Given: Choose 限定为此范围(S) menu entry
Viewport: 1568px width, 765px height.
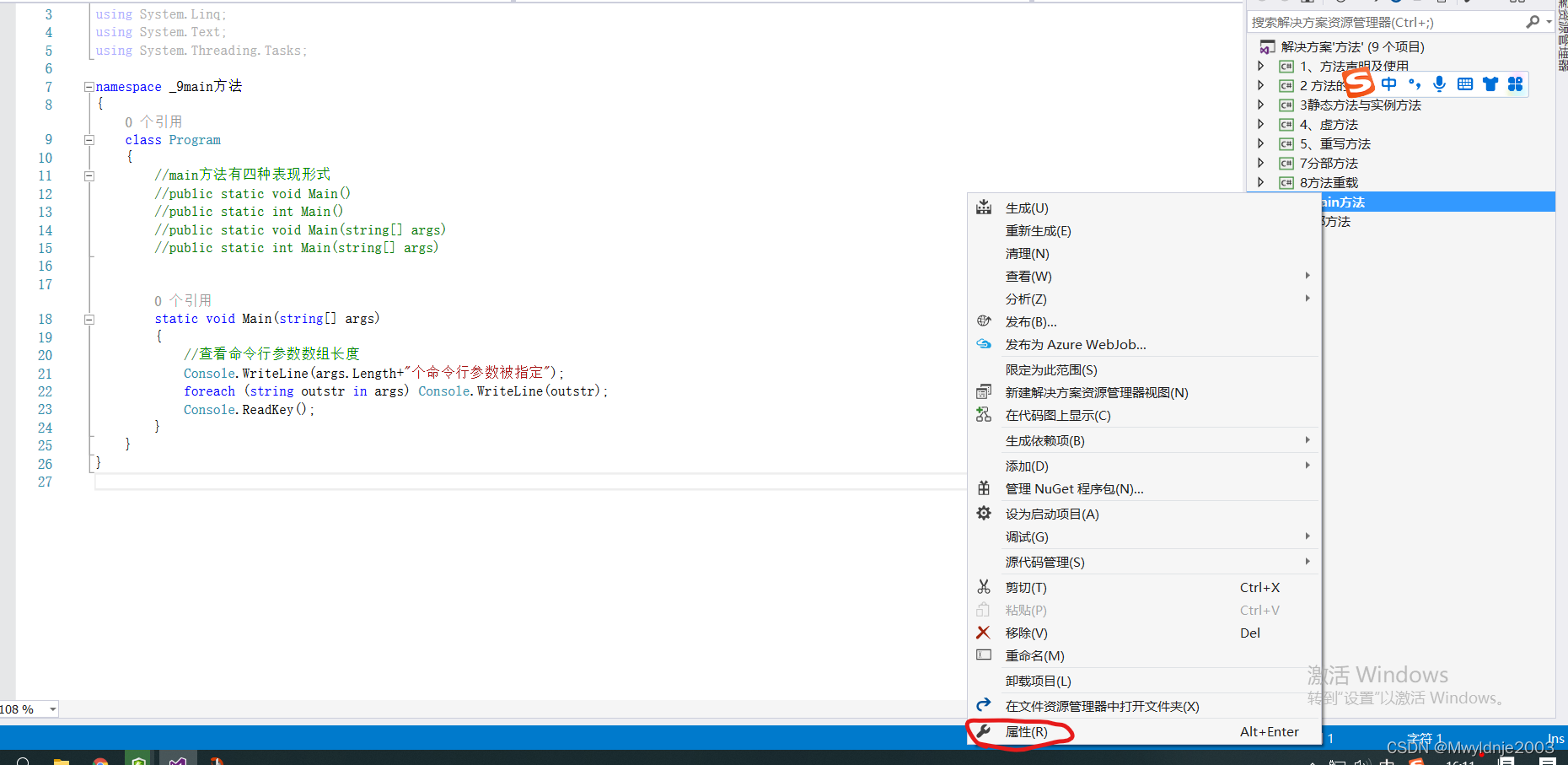Looking at the screenshot, I should point(1144,369).
